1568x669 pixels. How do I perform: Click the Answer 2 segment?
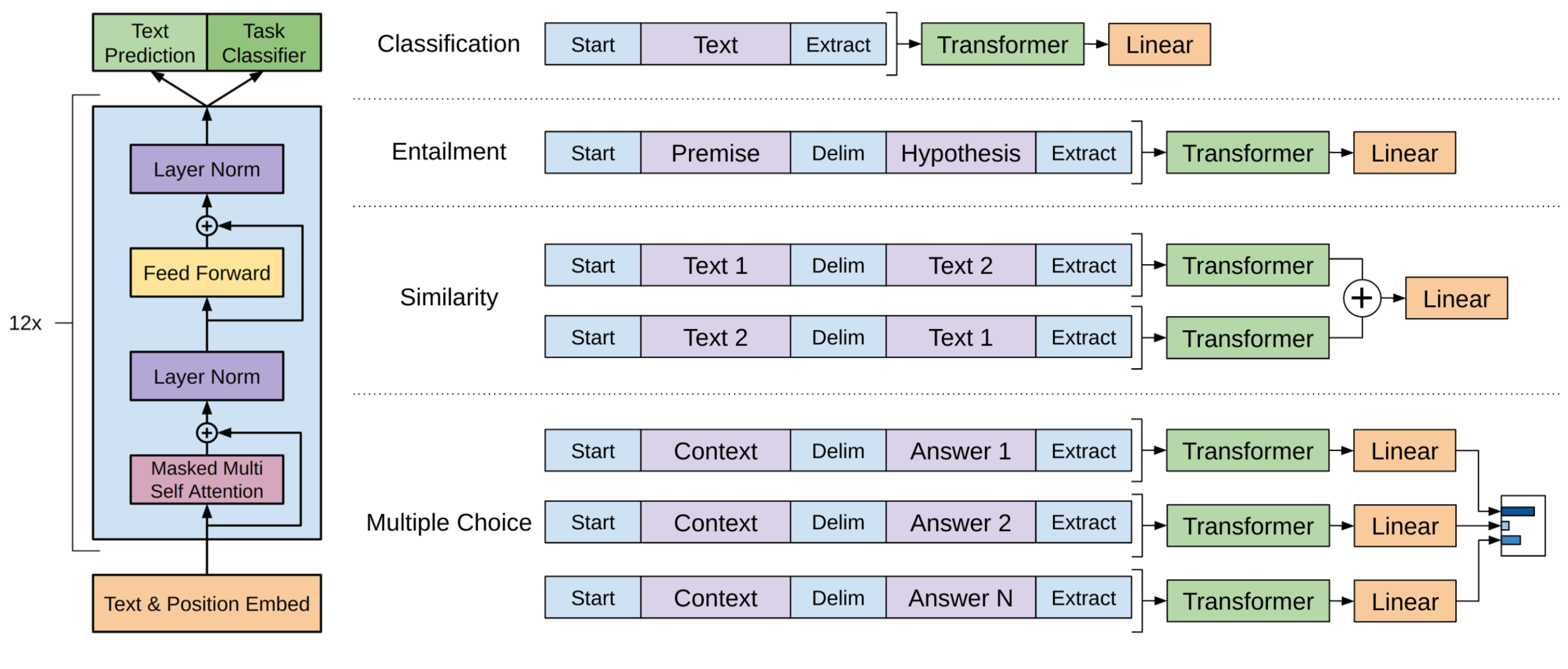coord(960,523)
